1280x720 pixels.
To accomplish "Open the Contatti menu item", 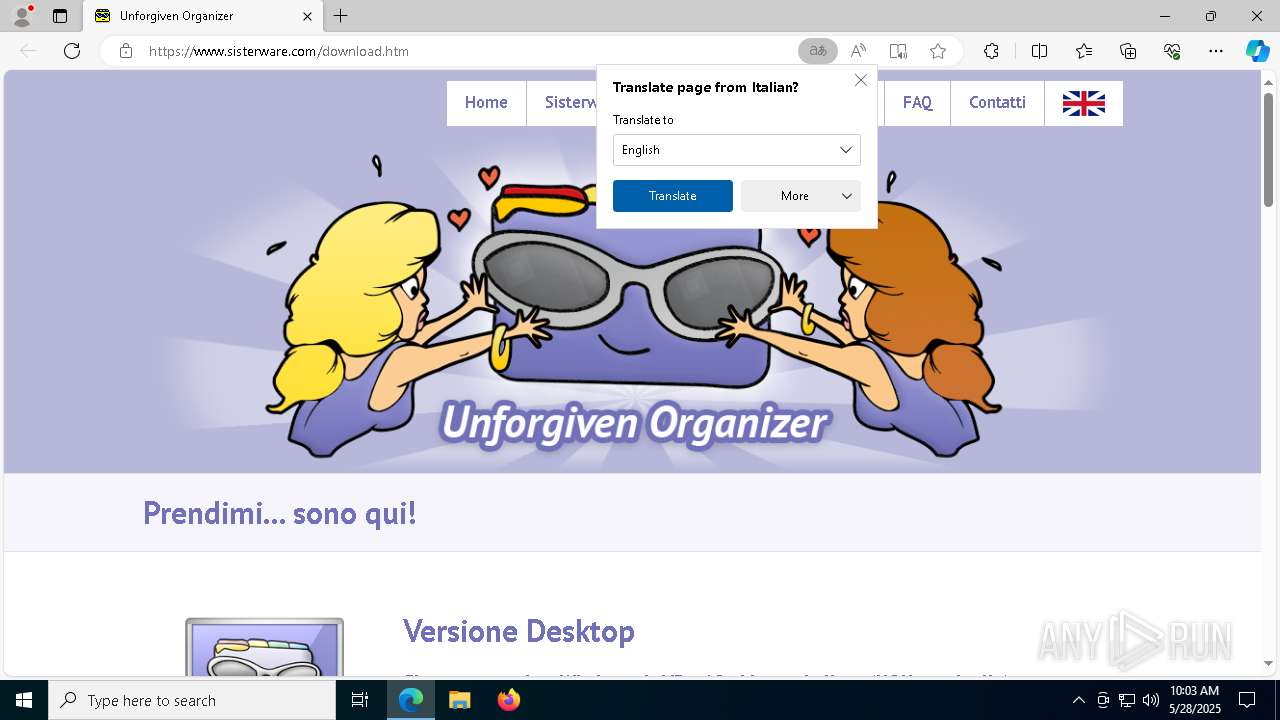I will (x=997, y=103).
